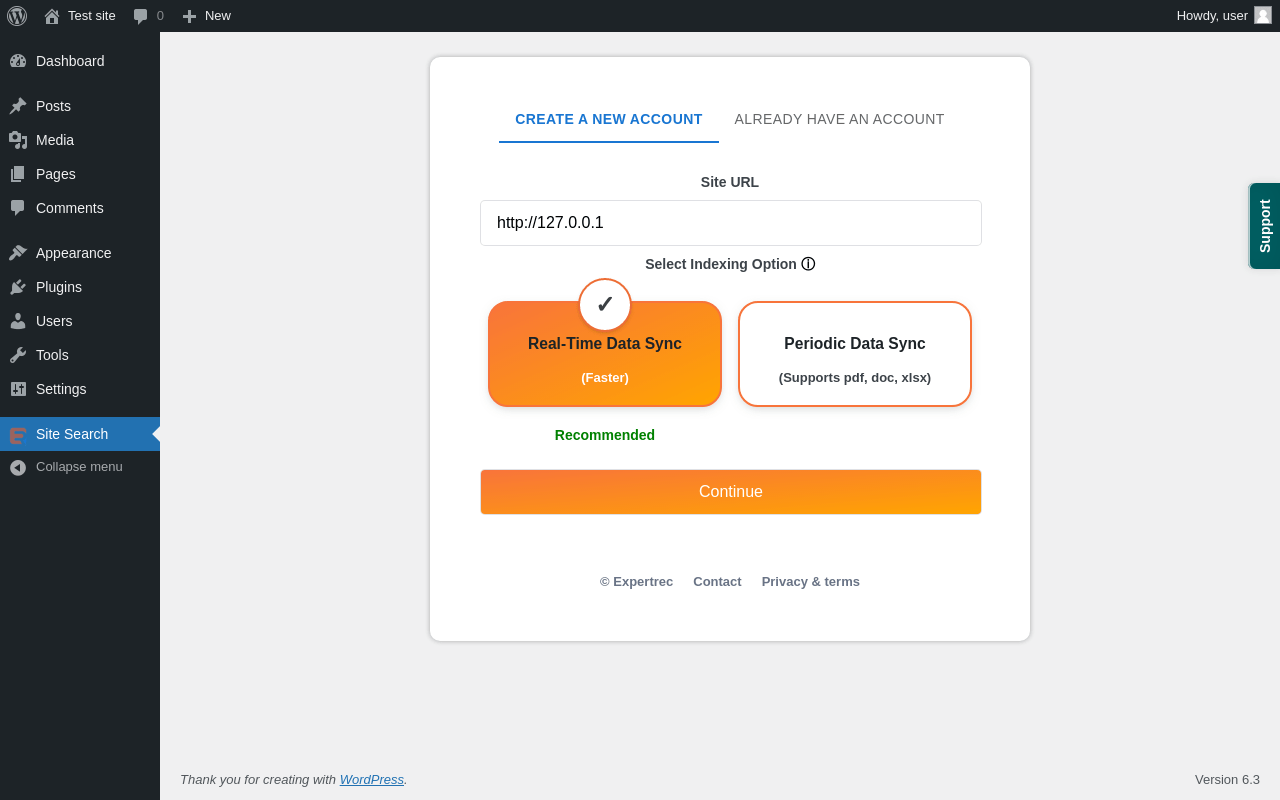Select Periodic Data Sync option
The width and height of the screenshot is (1280, 800).
tap(855, 354)
